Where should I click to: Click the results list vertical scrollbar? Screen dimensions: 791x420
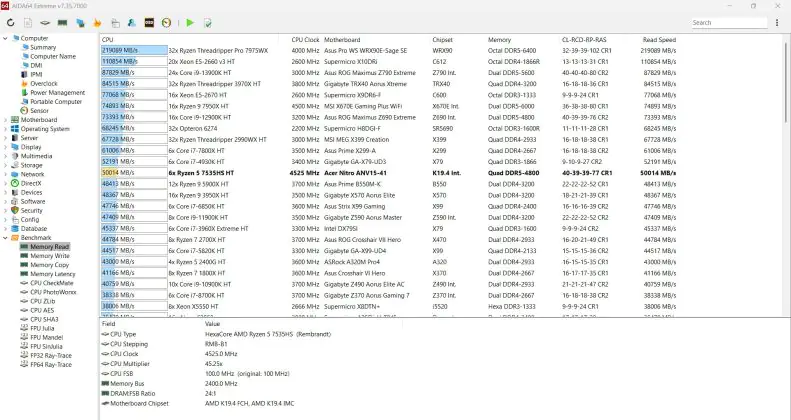[x=786, y=81]
